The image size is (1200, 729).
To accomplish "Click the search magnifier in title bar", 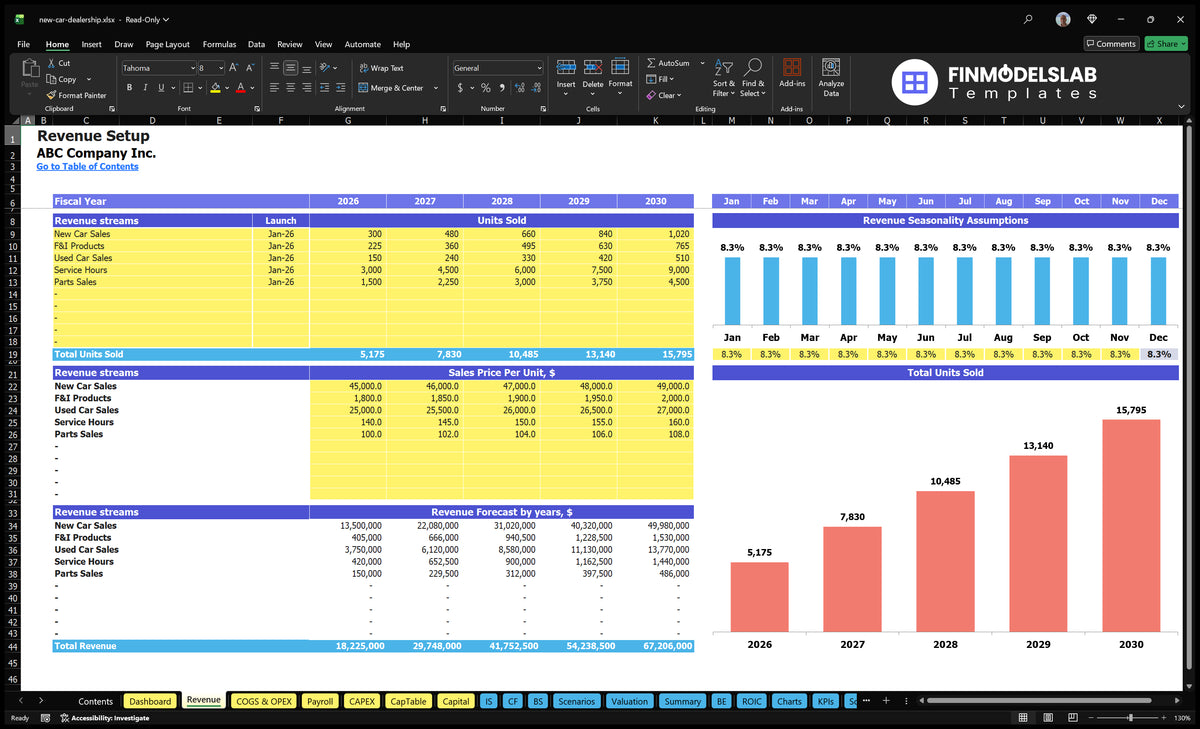I will click(1029, 19).
